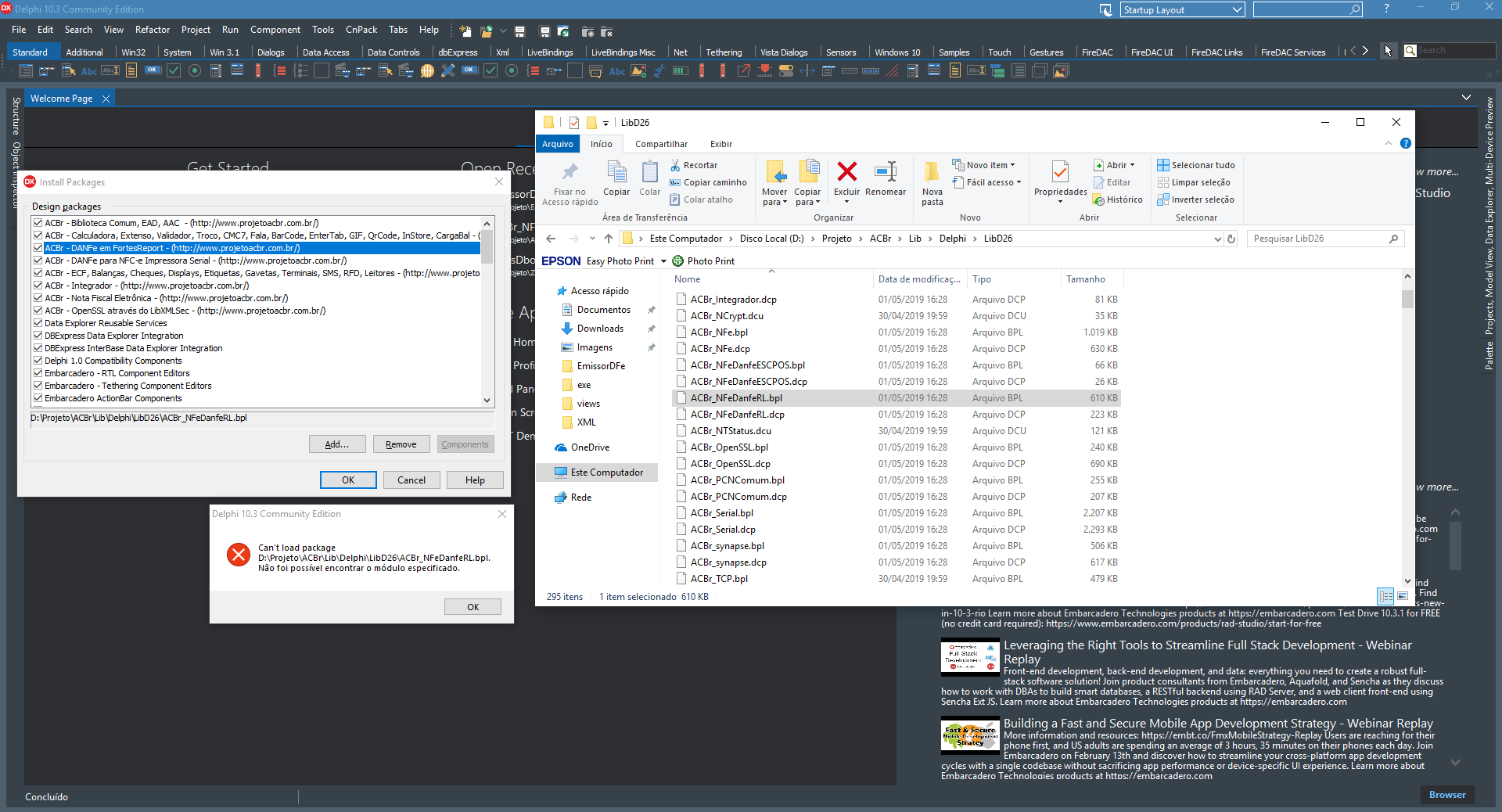
Task: Open the Compartilhar tab in Explorer
Action: point(661,144)
